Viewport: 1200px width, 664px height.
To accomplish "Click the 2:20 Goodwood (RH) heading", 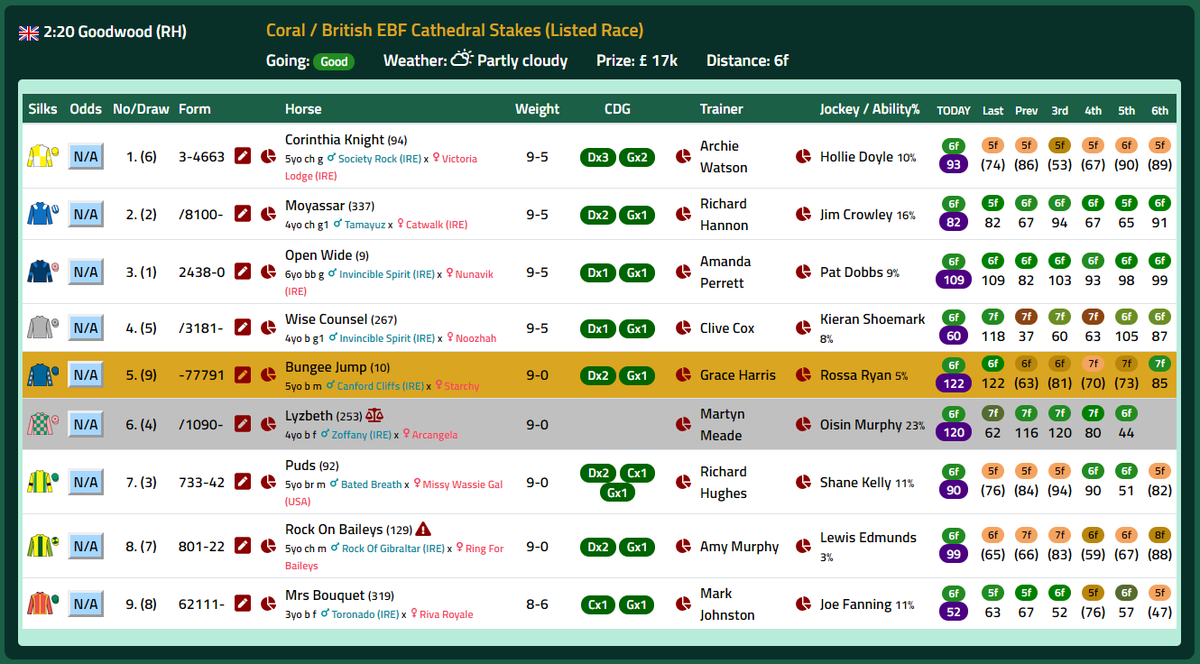I will [x=115, y=32].
